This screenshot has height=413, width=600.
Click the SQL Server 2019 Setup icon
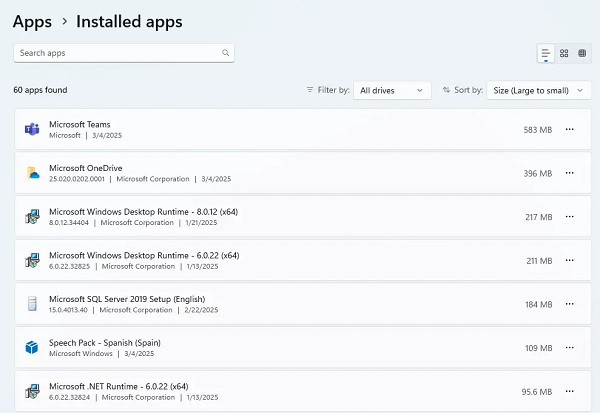tap(33, 304)
